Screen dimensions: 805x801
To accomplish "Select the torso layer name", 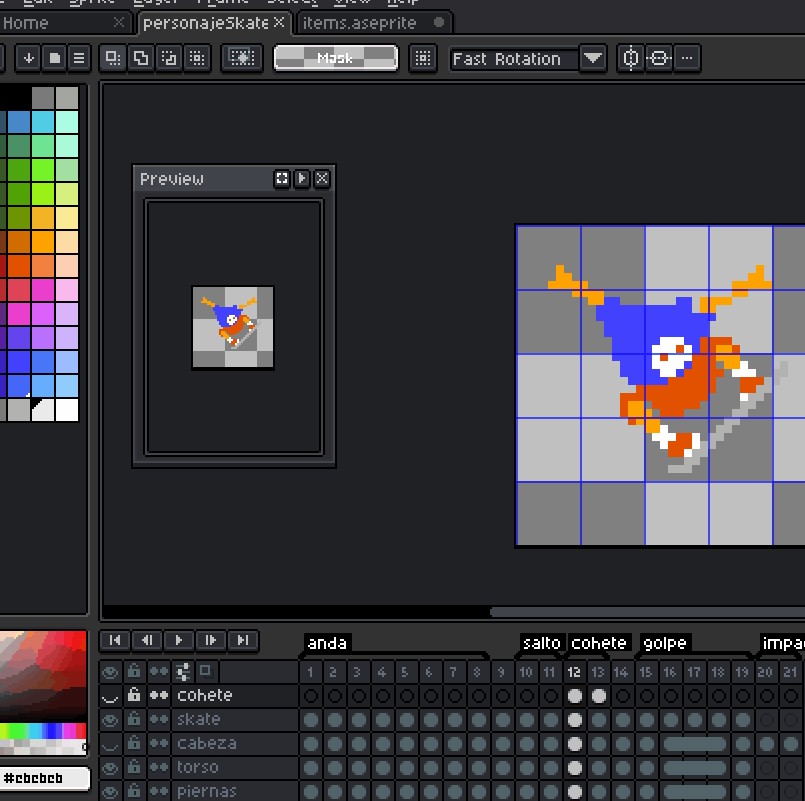I will pyautogui.click(x=198, y=768).
